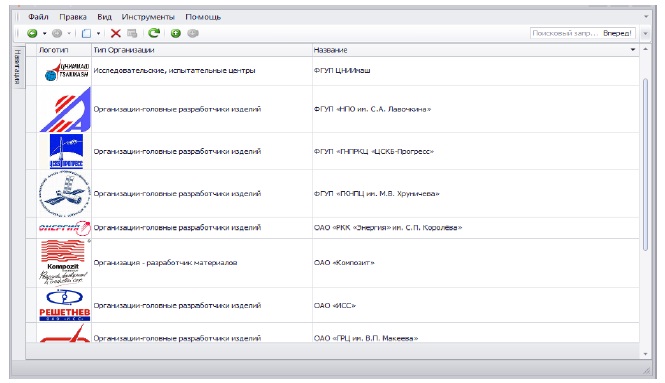Click the organization type cell in Хруничева row
Viewport: 665px width, 383px height.
pos(202,194)
